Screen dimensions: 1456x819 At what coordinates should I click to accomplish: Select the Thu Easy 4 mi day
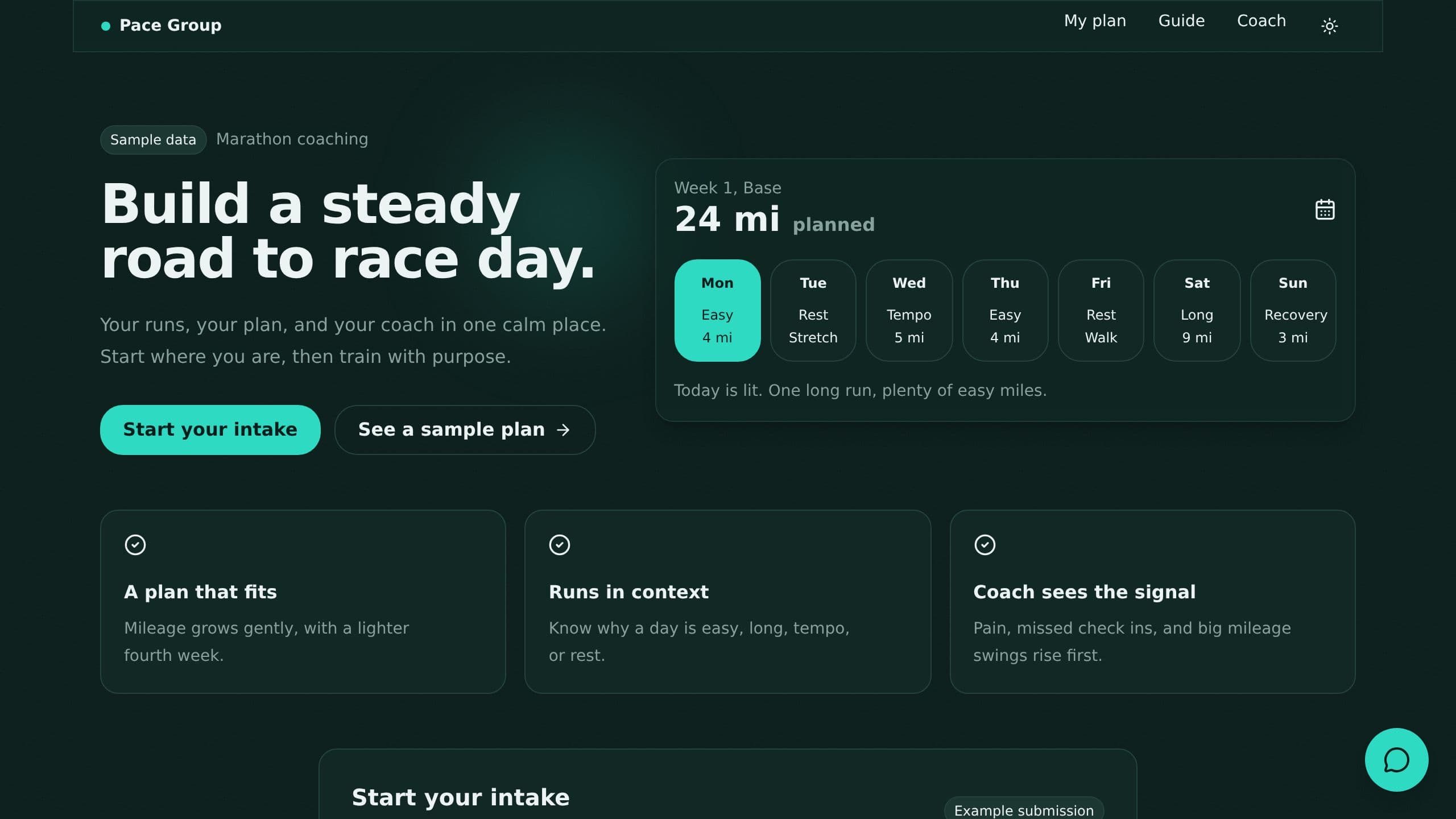[x=1005, y=311]
